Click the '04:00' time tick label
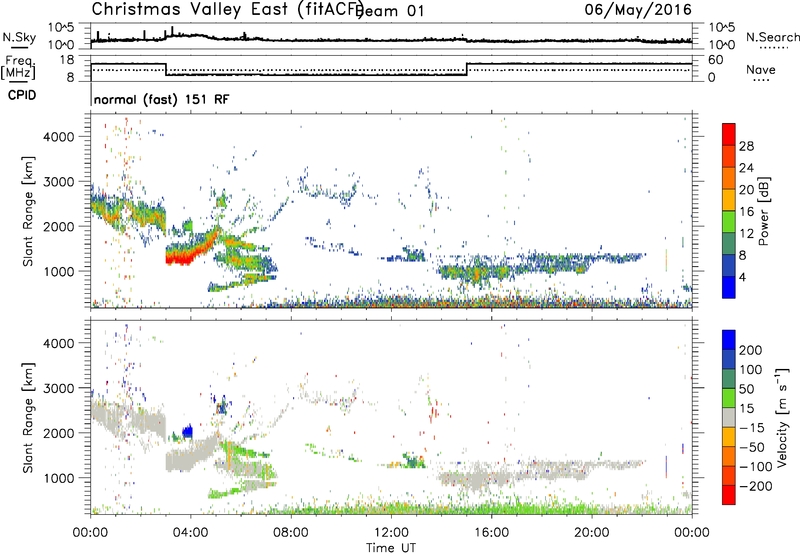The image size is (800, 554). (x=191, y=533)
